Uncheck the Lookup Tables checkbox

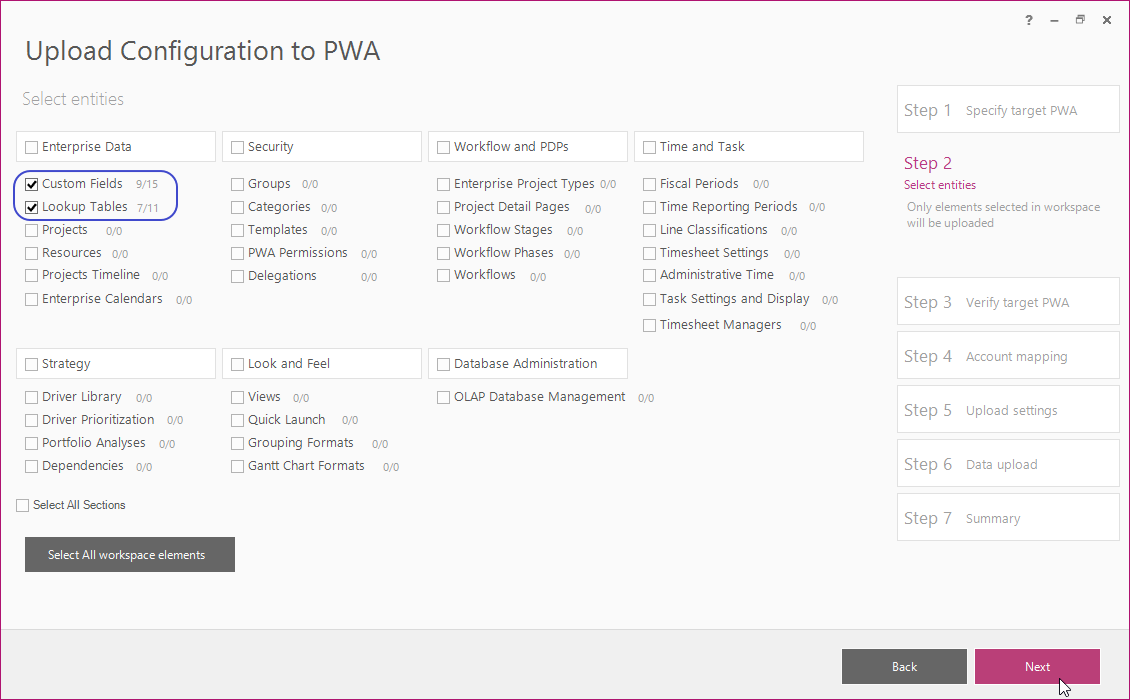[32, 208]
